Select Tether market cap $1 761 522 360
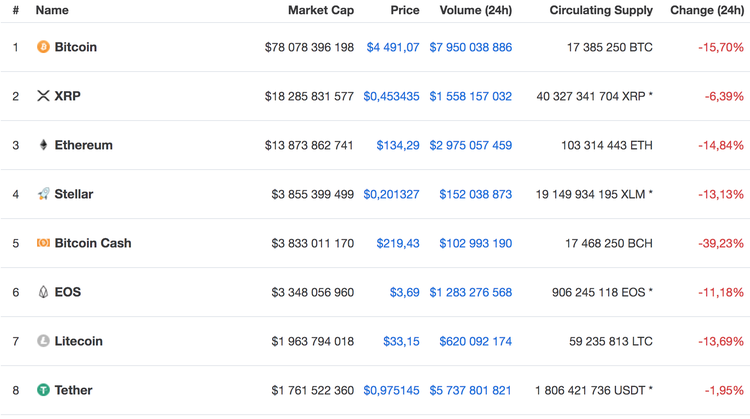The width and height of the screenshot is (750, 419). click(313, 390)
